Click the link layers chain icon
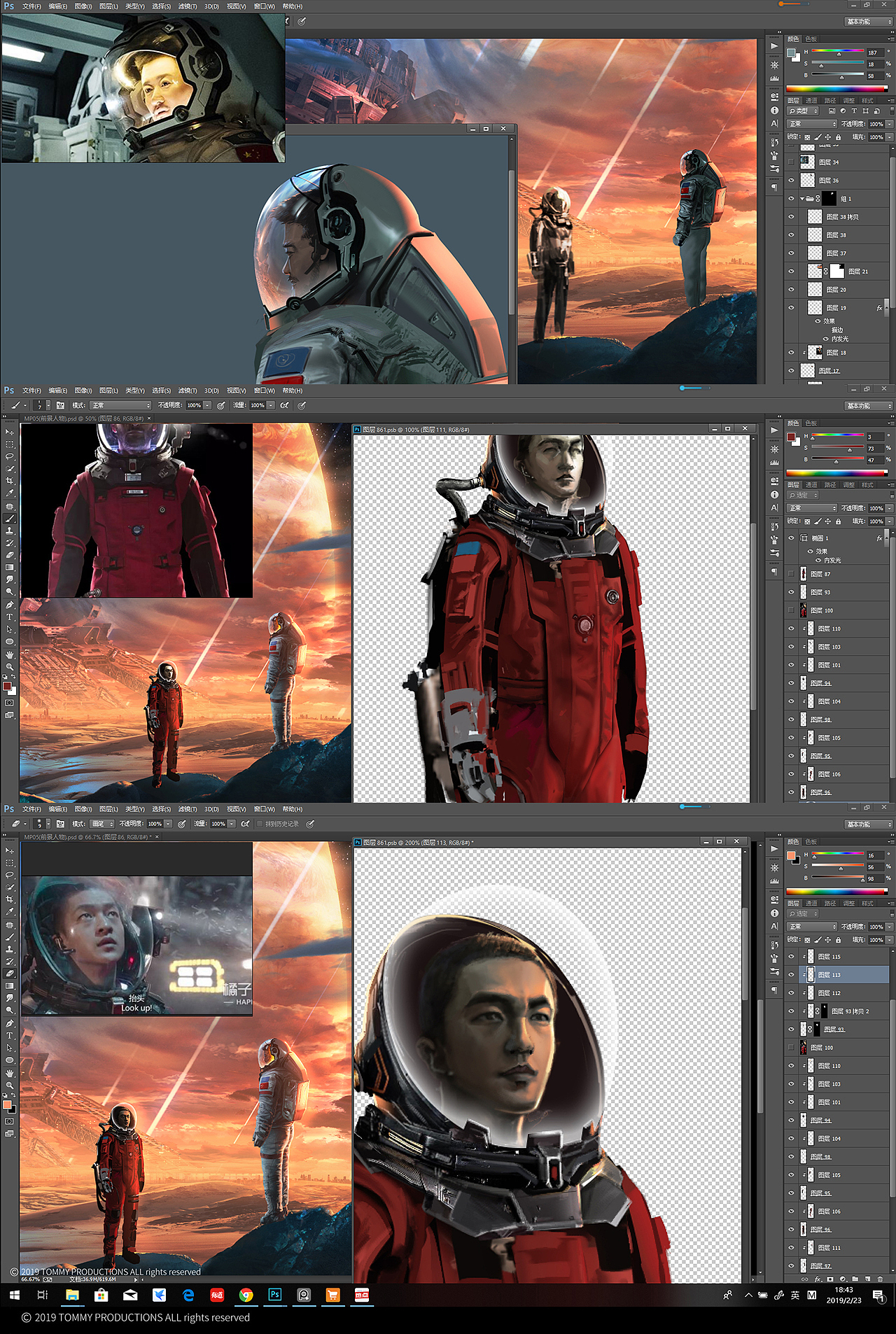 point(805,1279)
